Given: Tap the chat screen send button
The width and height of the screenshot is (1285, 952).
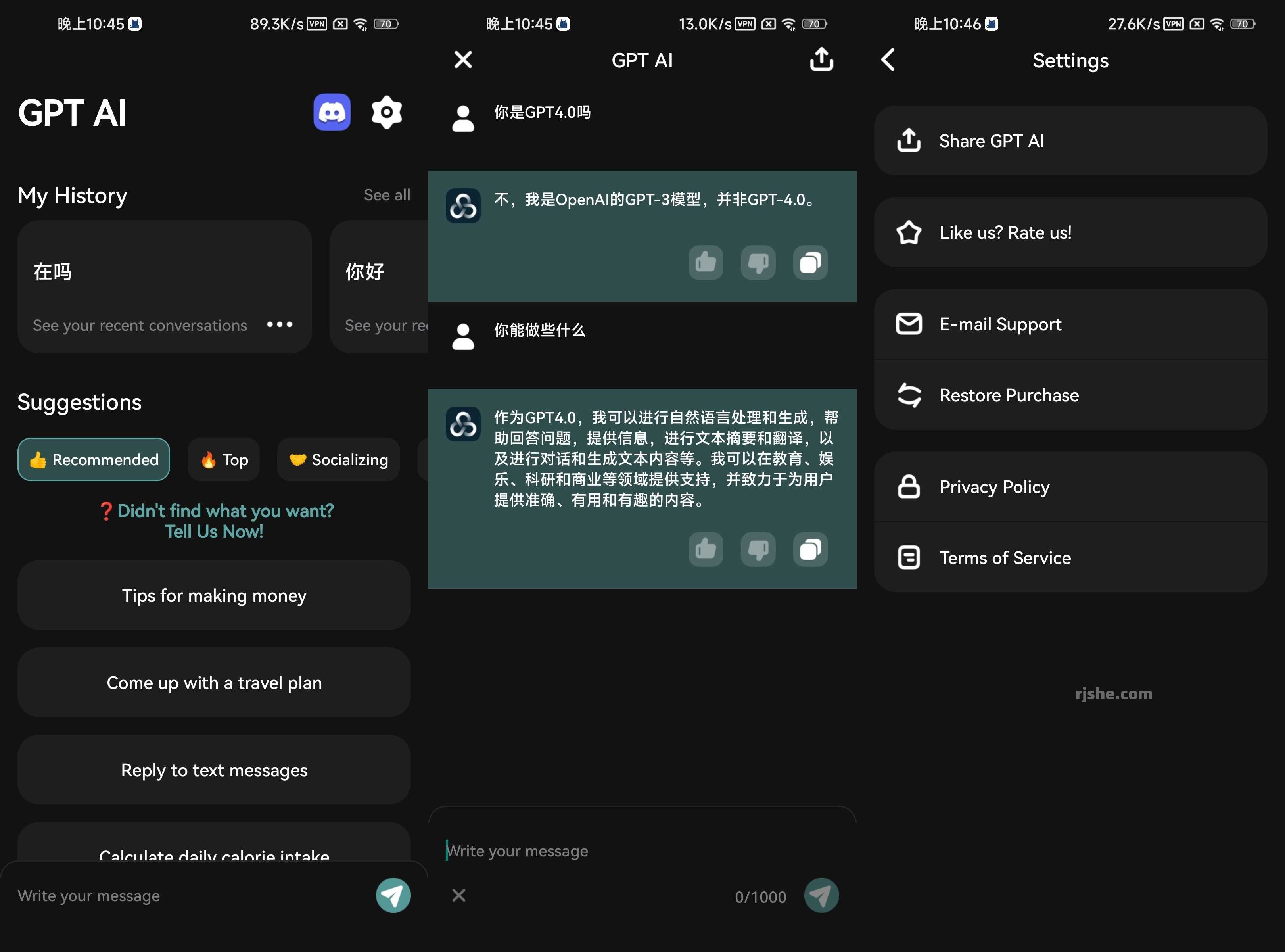Looking at the screenshot, I should (x=821, y=895).
